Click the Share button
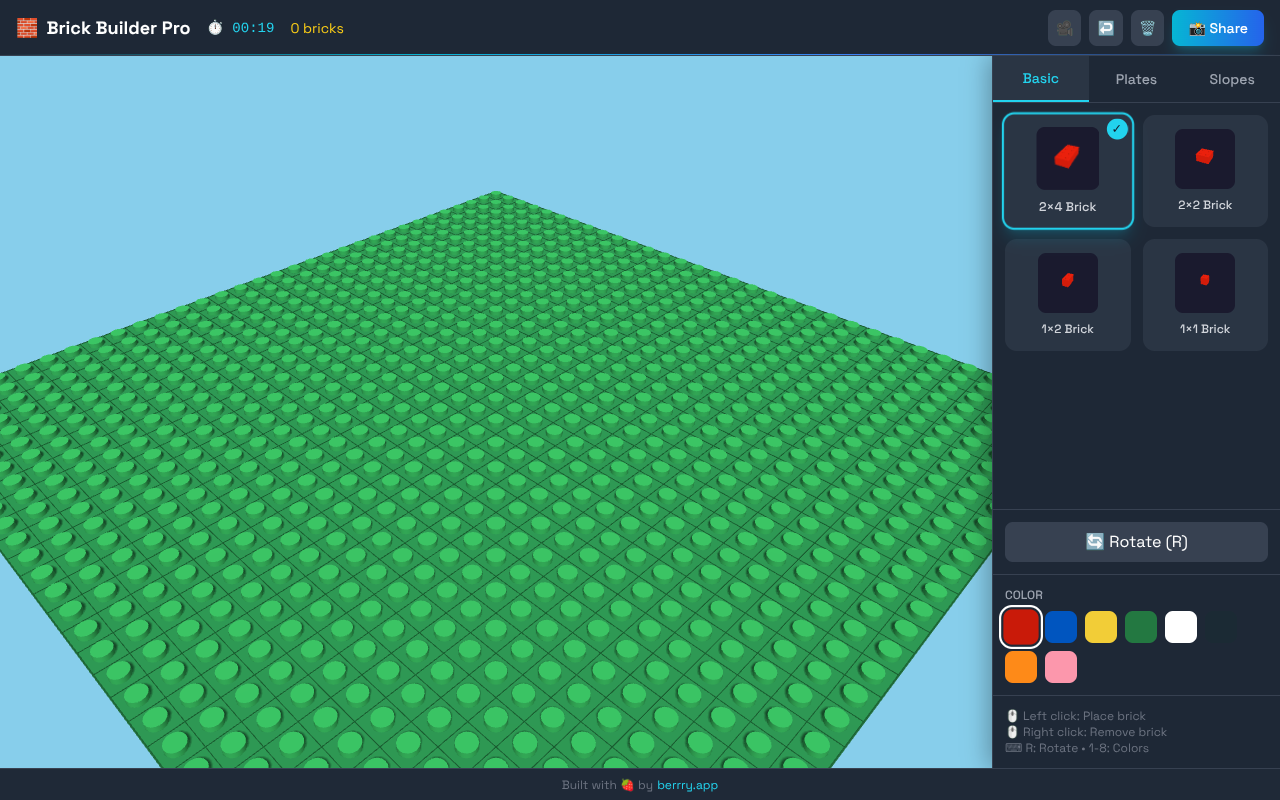Image resolution: width=1280 pixels, height=800 pixels. point(1217,28)
